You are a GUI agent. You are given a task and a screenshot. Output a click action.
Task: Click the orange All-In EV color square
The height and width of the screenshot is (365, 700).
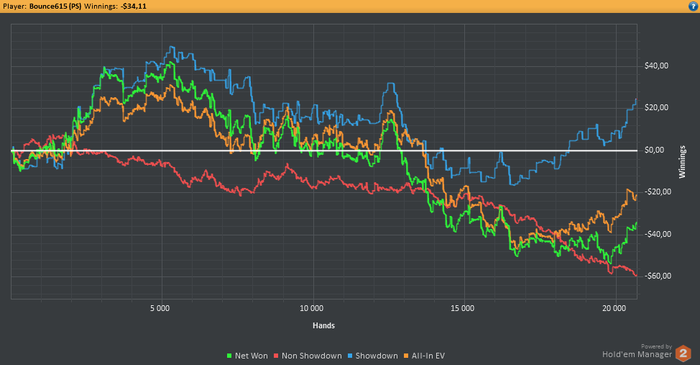click(406, 356)
